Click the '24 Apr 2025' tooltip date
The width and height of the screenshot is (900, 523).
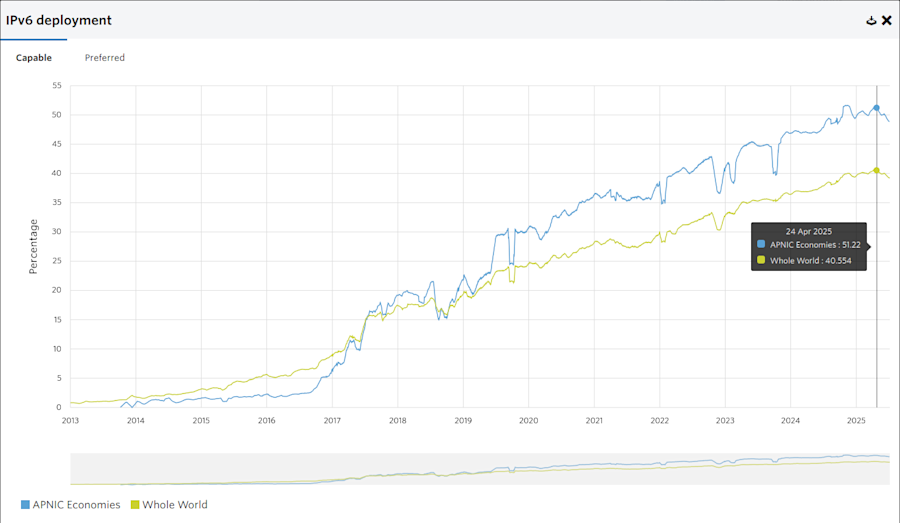pyautogui.click(x=809, y=231)
